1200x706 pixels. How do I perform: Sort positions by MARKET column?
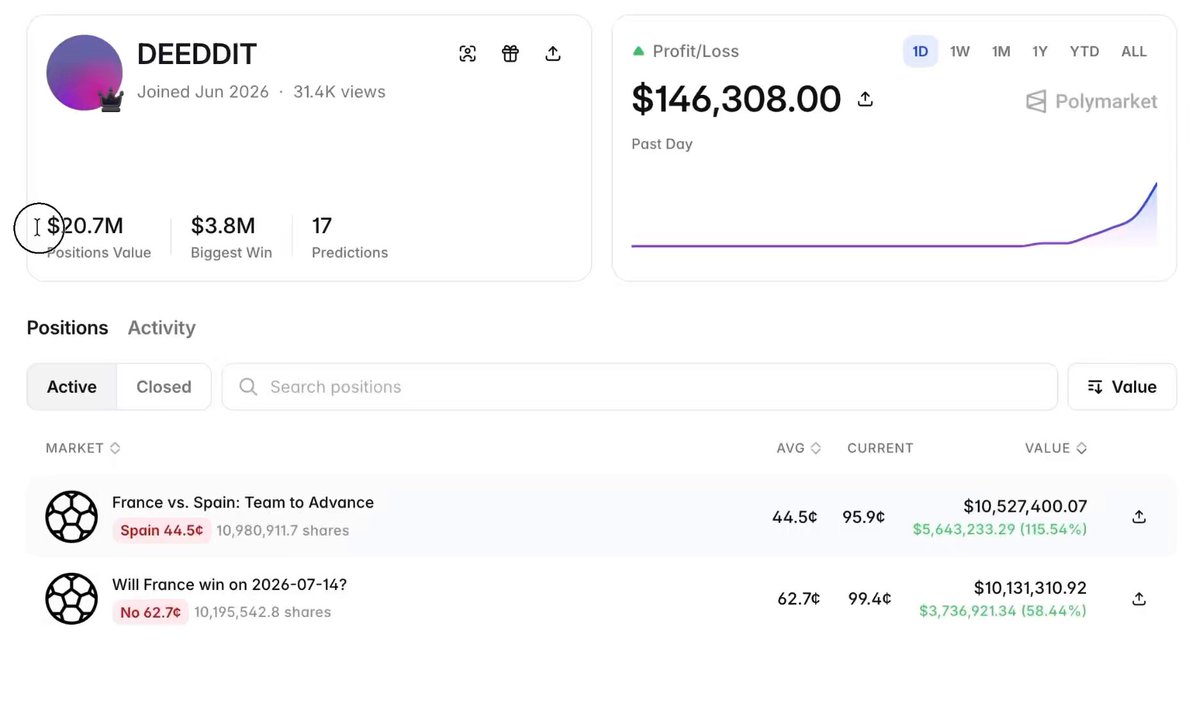83,448
